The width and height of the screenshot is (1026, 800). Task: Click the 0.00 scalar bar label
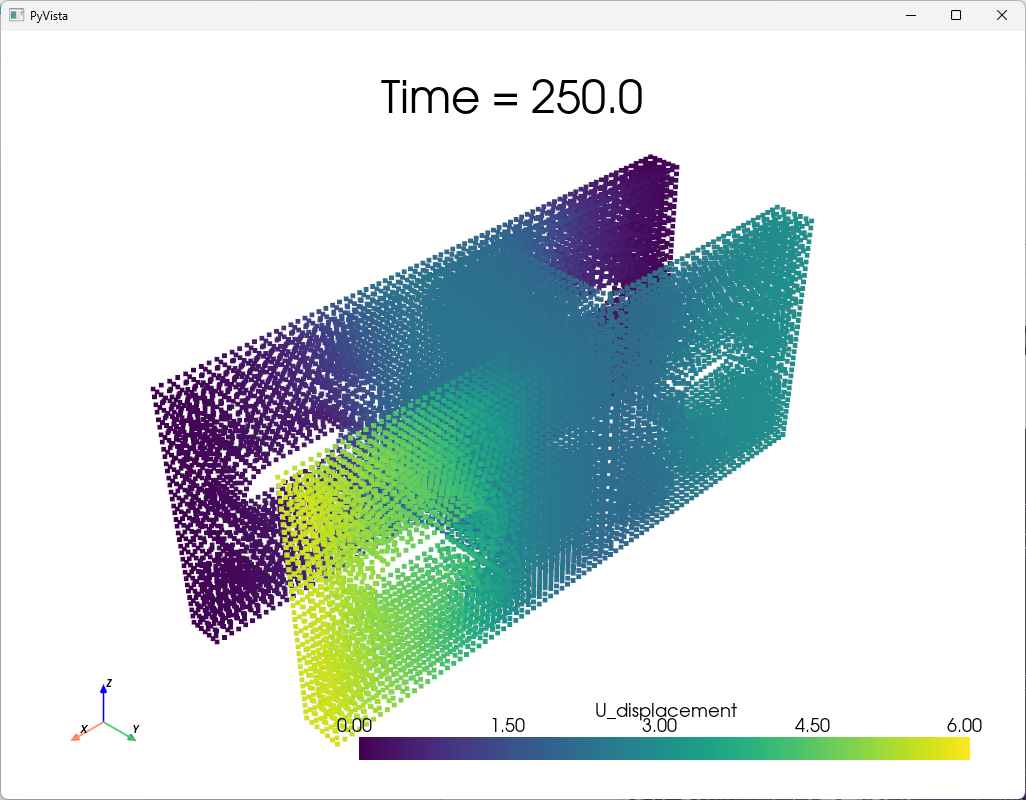point(355,726)
